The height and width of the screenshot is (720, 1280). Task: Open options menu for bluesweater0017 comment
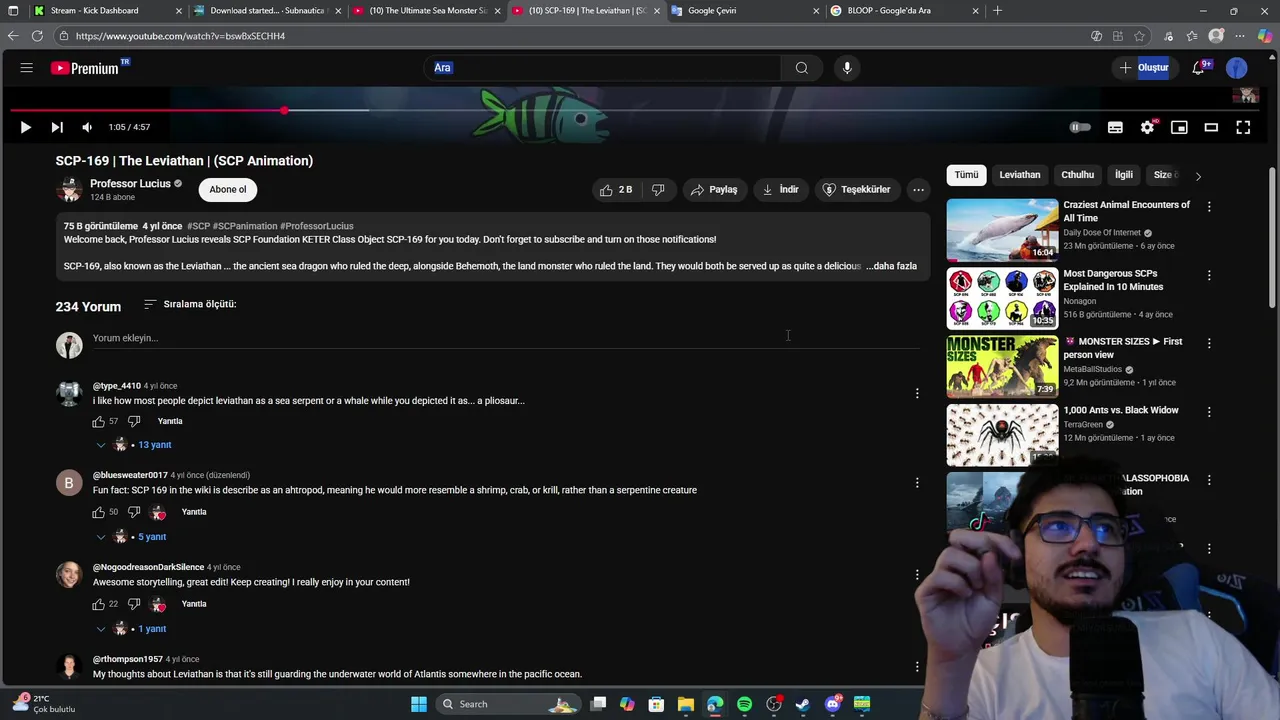917,483
